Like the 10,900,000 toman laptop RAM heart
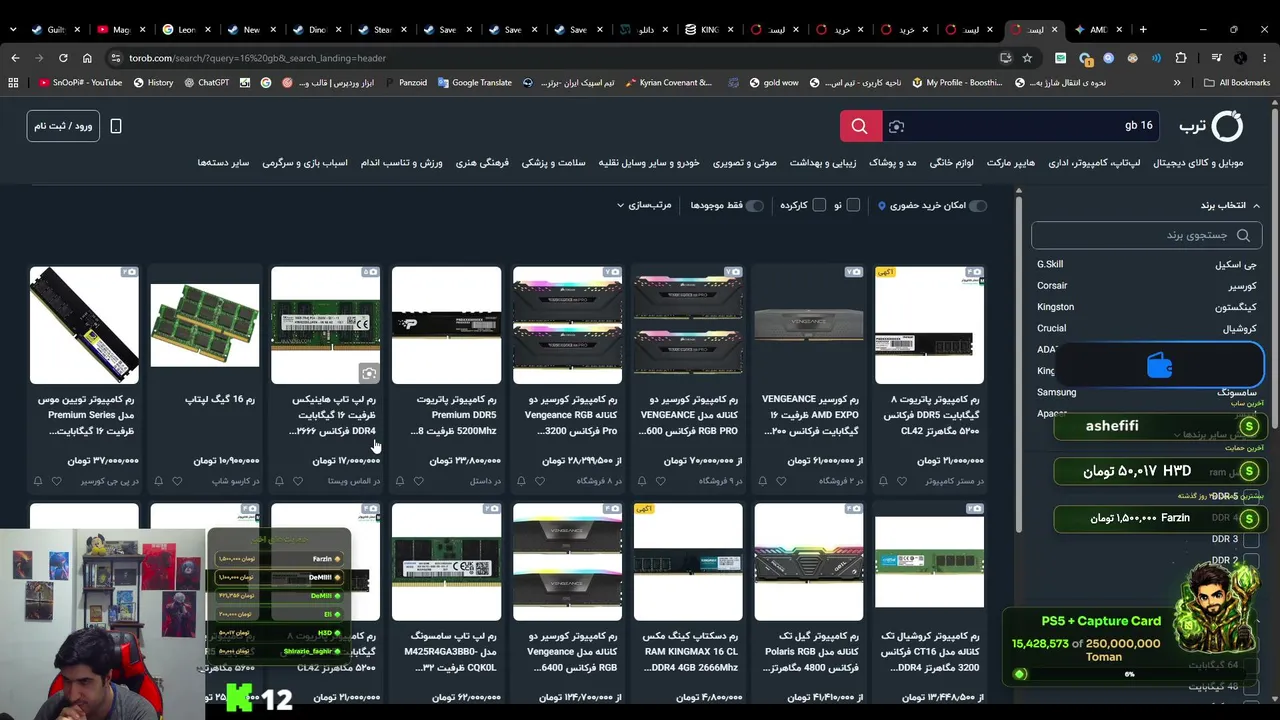 point(177,481)
